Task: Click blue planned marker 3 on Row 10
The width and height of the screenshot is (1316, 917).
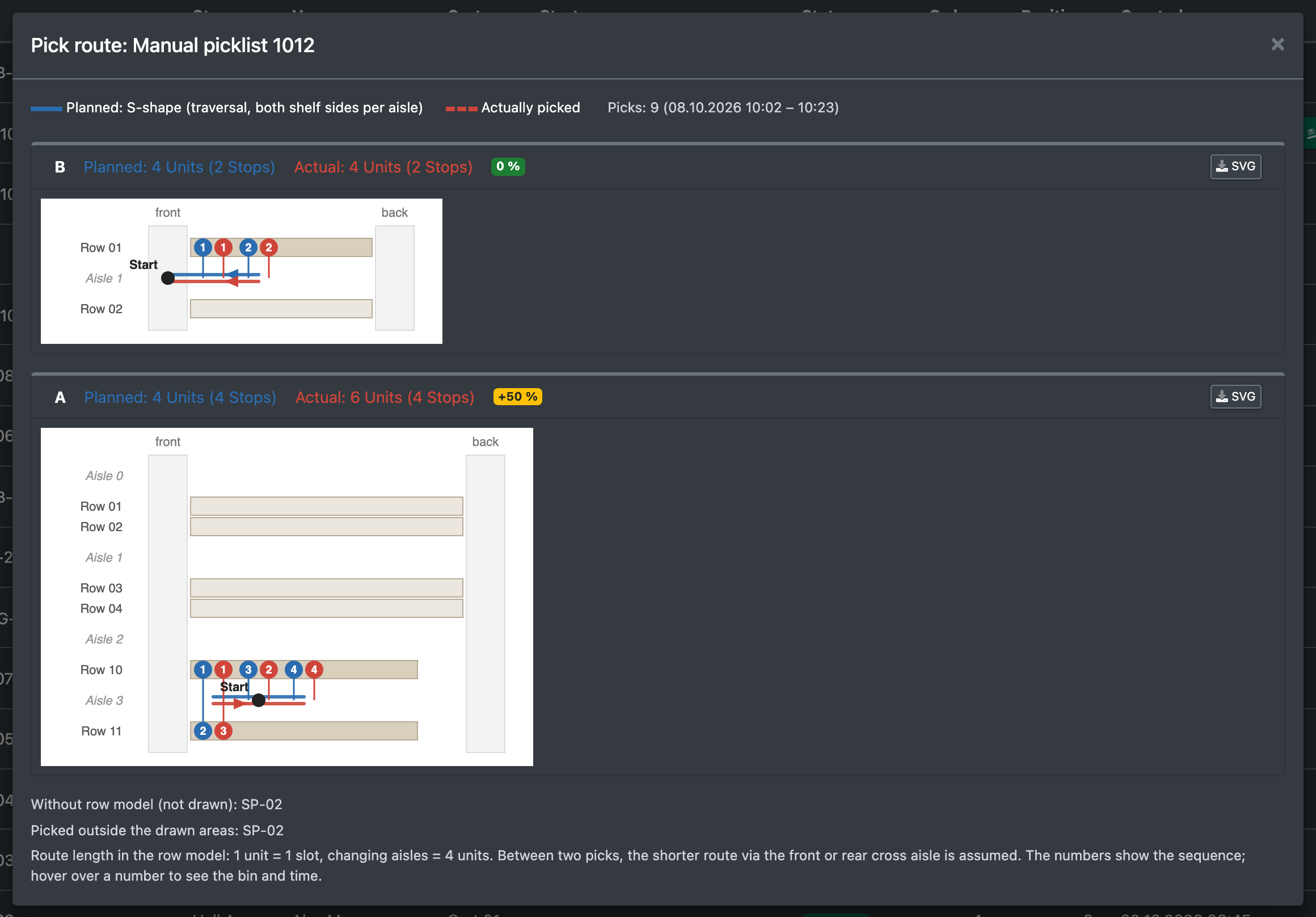Action: click(x=248, y=670)
